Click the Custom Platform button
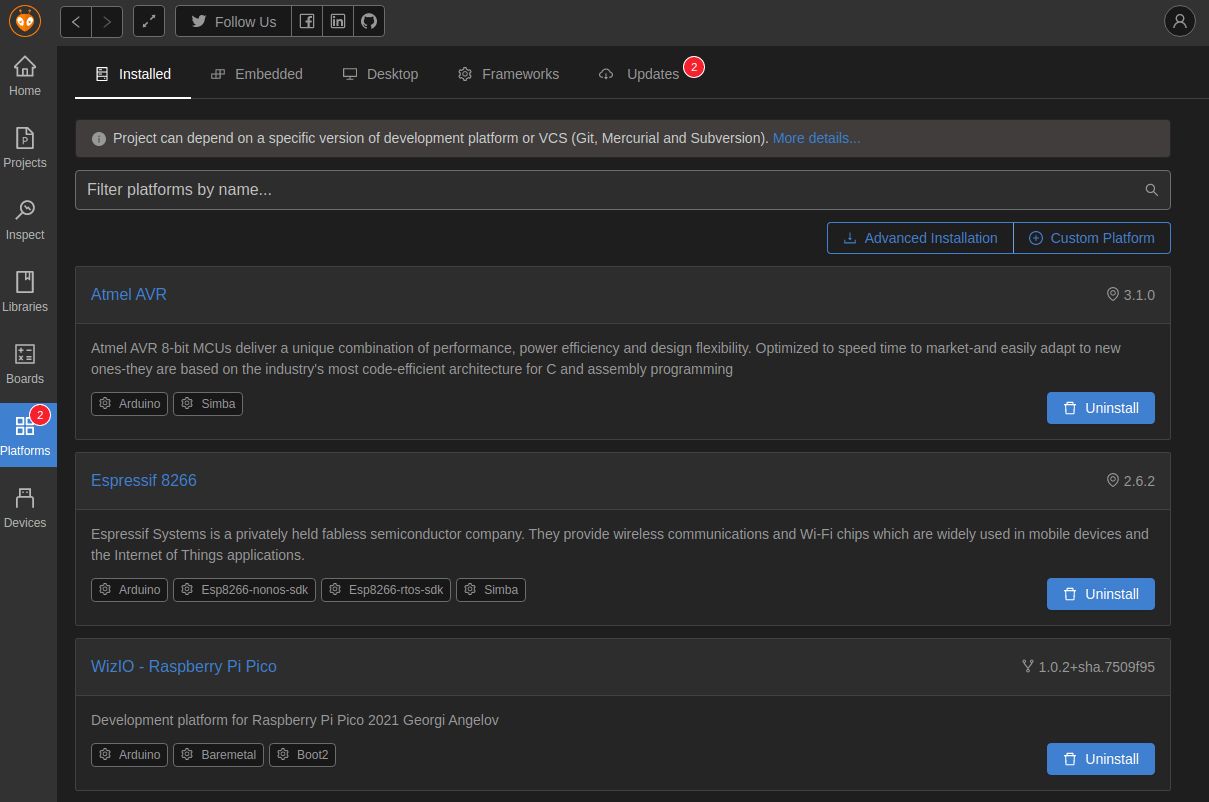This screenshot has height=802, width=1209. coord(1092,238)
